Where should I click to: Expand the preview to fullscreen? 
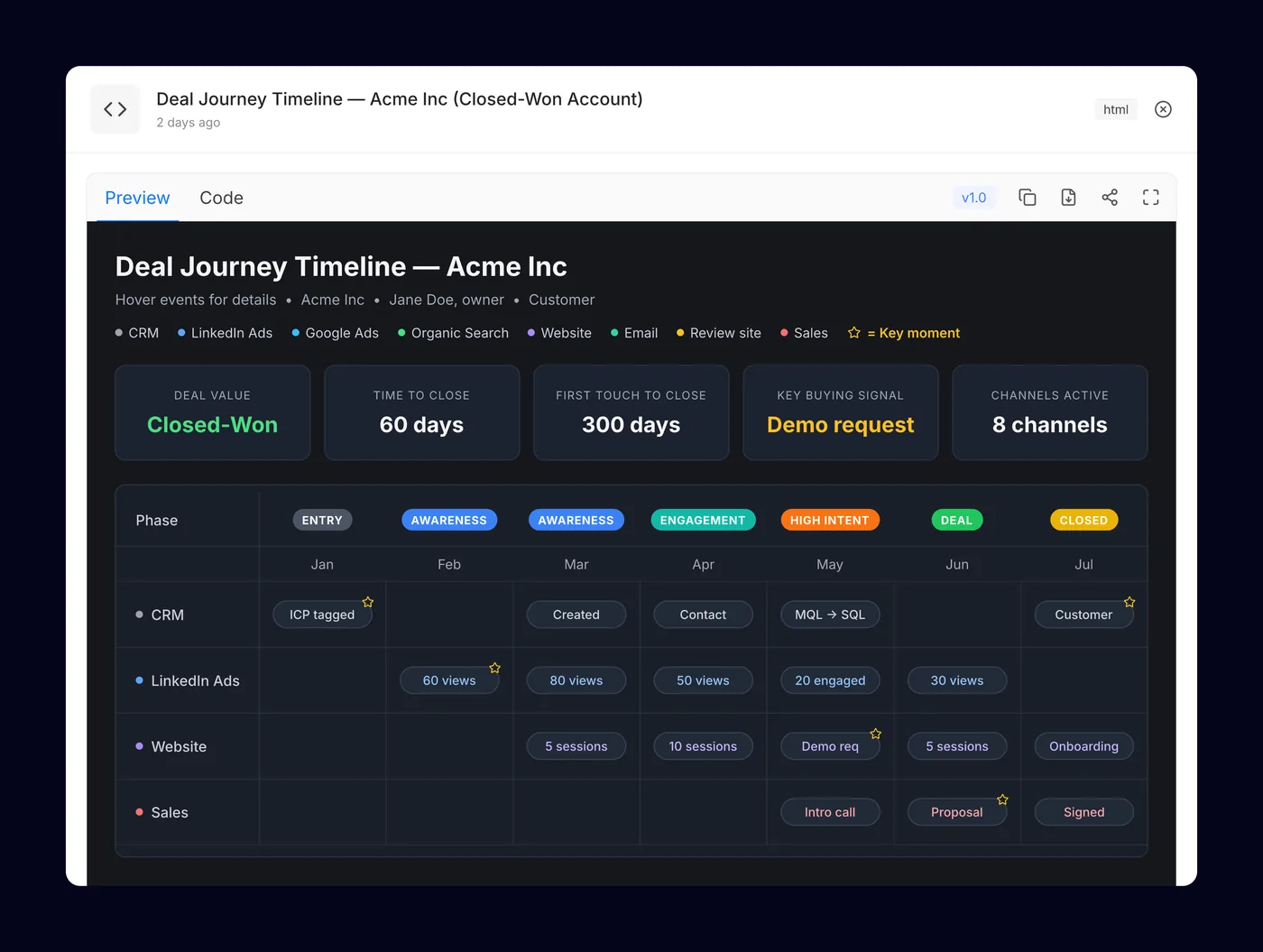[x=1151, y=198]
